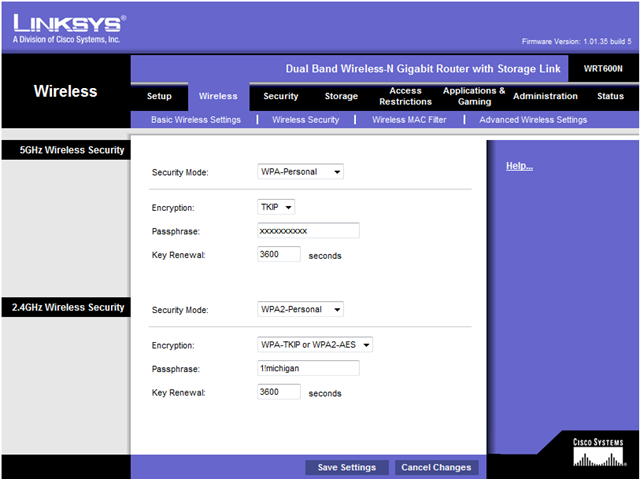The image size is (640, 479).
Task: Open the 5GHz TKIP Encryption dropdown
Action: [276, 207]
